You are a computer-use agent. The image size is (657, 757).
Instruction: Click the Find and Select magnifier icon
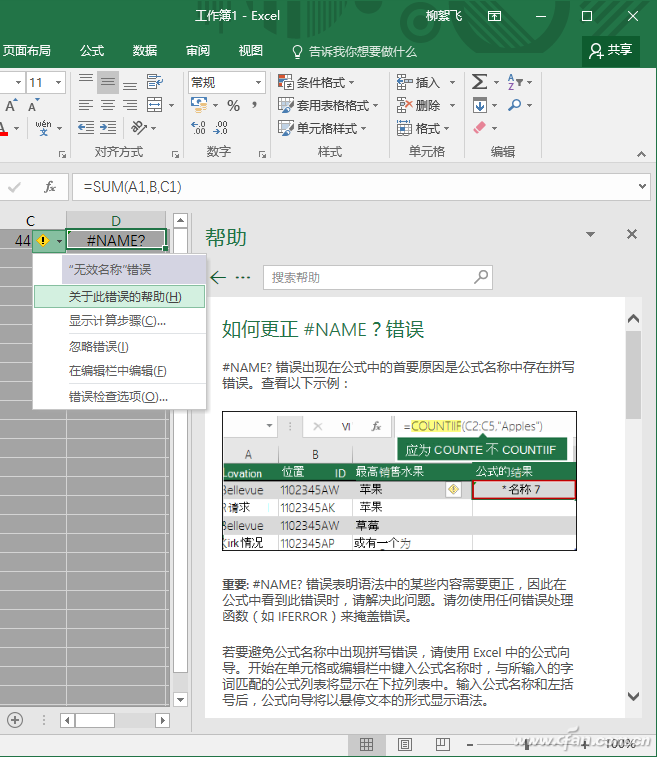tap(515, 105)
